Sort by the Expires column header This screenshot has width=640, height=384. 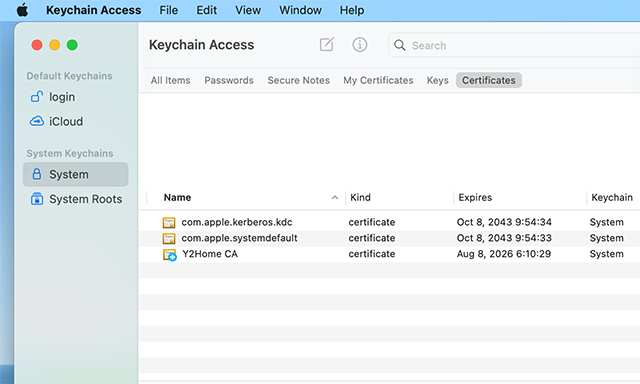(x=475, y=198)
